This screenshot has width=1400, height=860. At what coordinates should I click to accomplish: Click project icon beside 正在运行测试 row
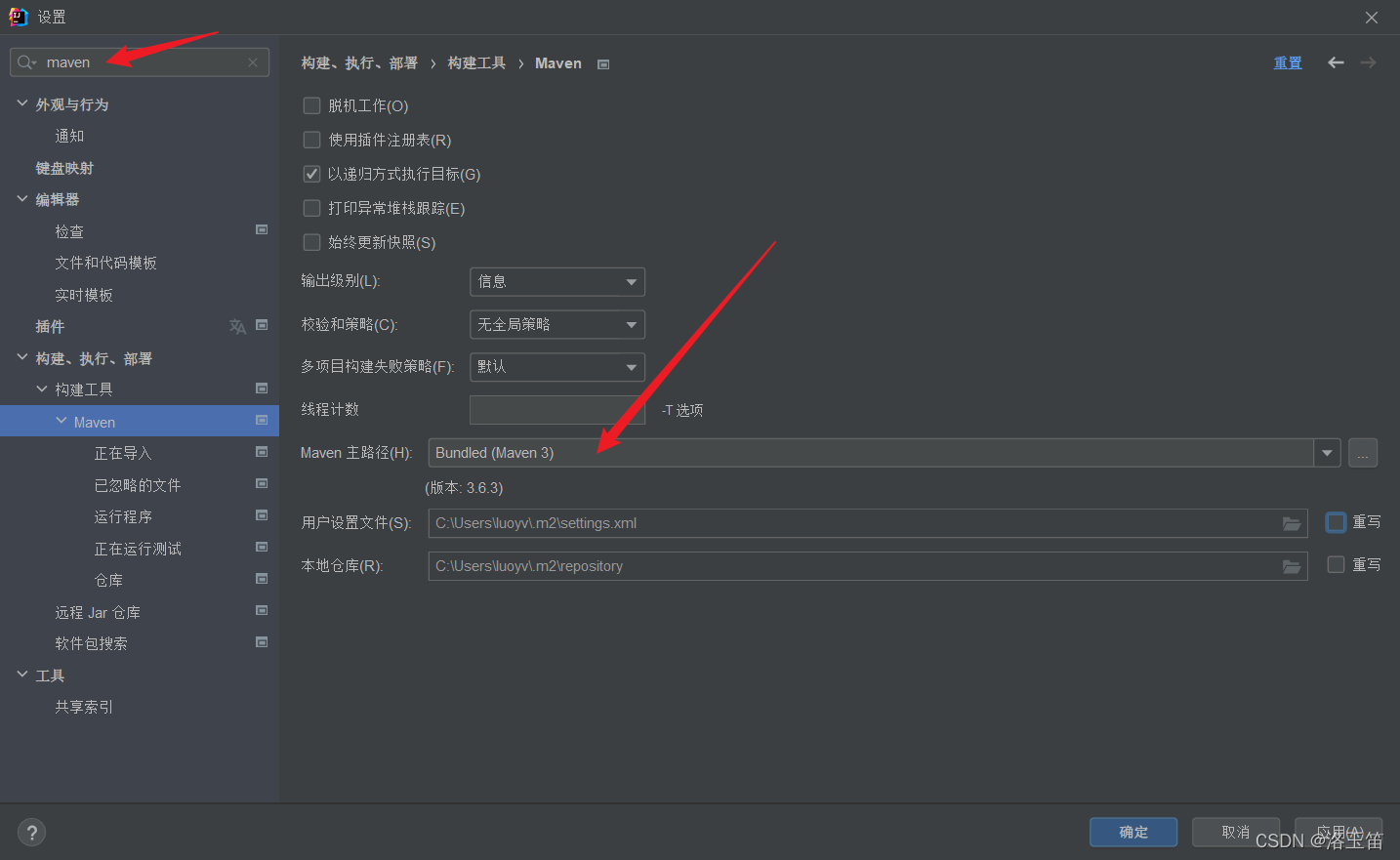(262, 547)
